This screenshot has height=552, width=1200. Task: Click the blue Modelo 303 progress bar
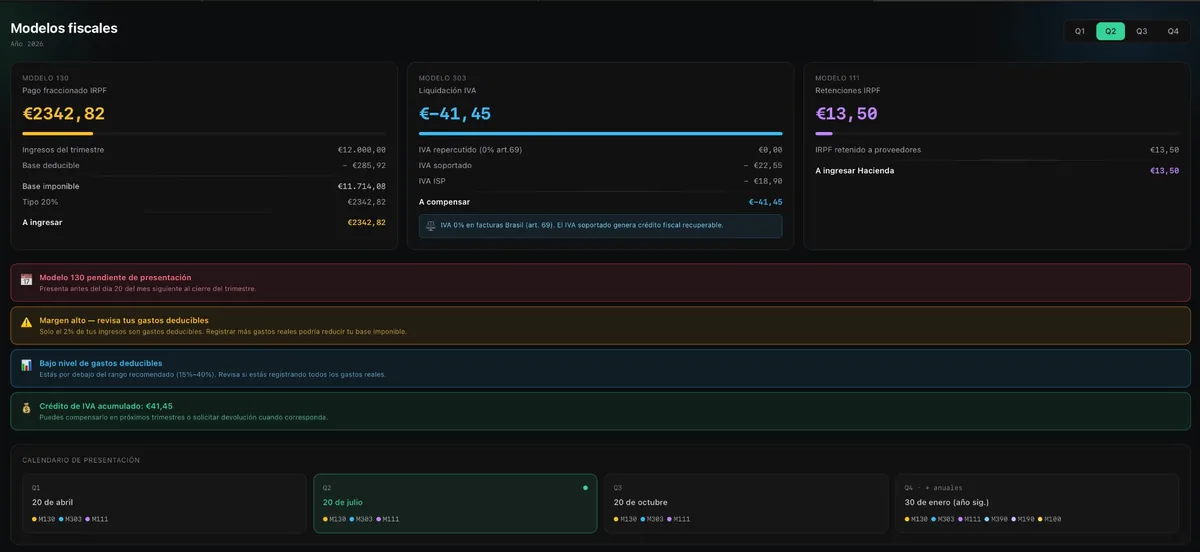click(x=600, y=133)
